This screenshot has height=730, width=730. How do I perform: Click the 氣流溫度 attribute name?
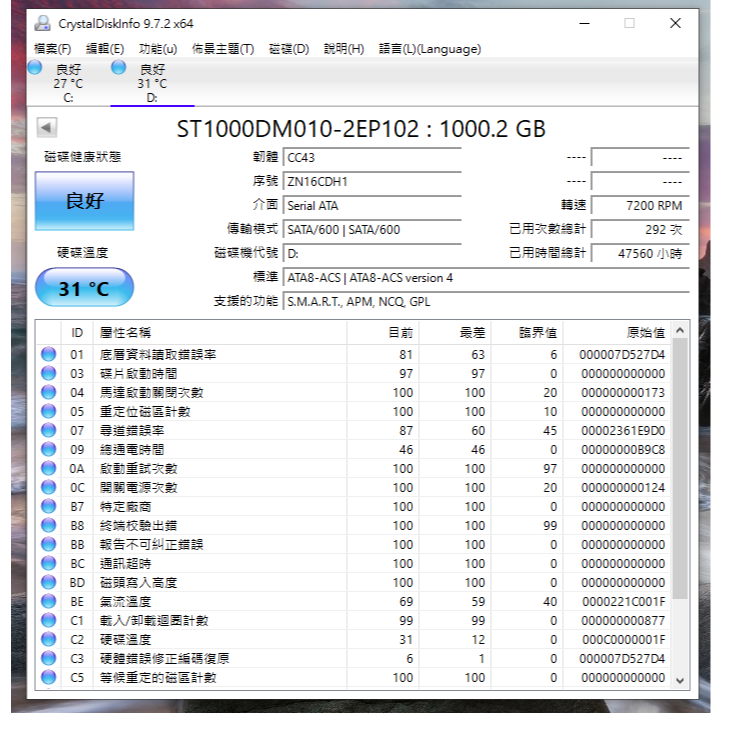point(126,602)
